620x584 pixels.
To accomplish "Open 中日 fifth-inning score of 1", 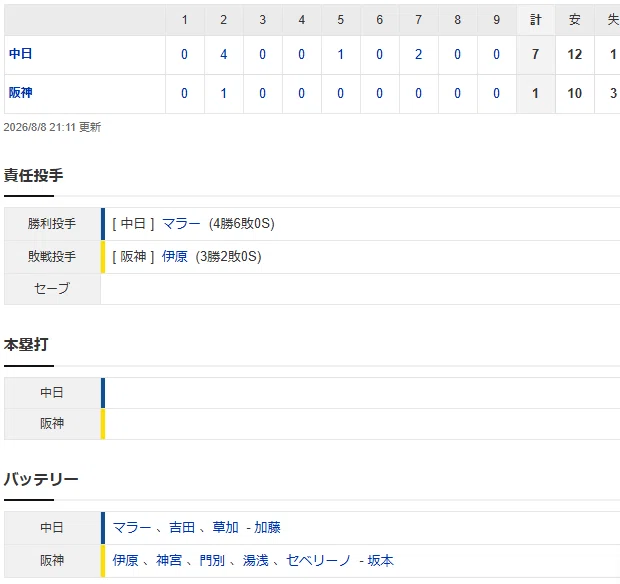I will 340,54.
